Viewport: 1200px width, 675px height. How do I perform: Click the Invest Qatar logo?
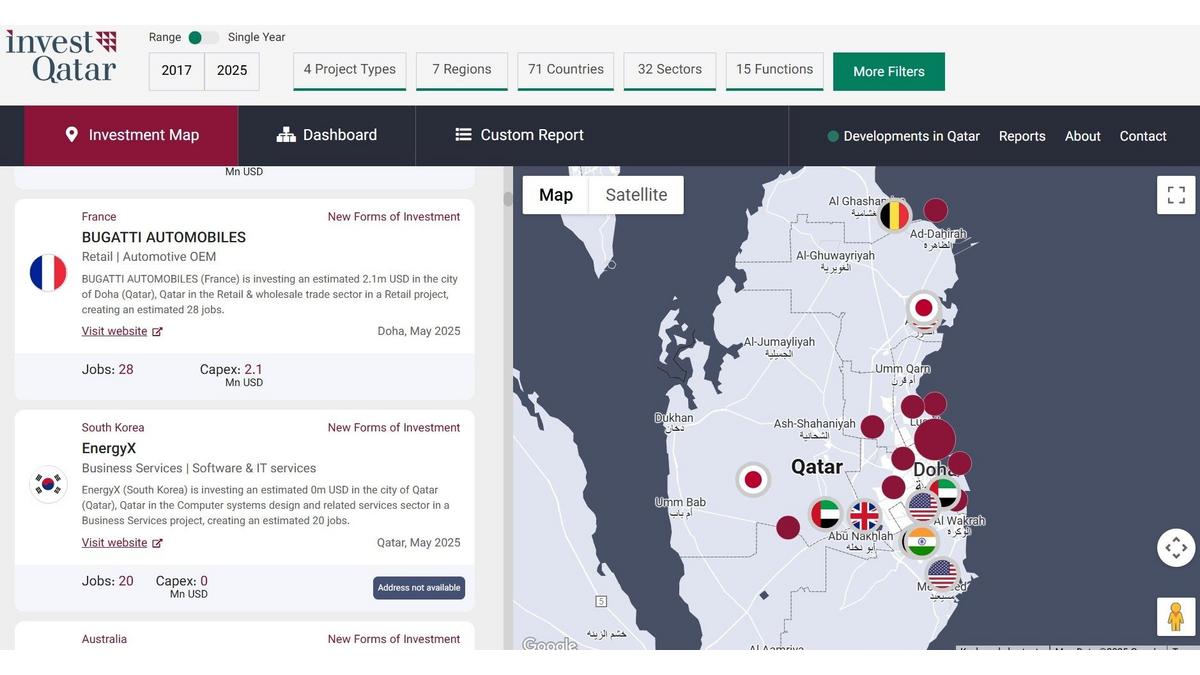[x=61, y=56]
